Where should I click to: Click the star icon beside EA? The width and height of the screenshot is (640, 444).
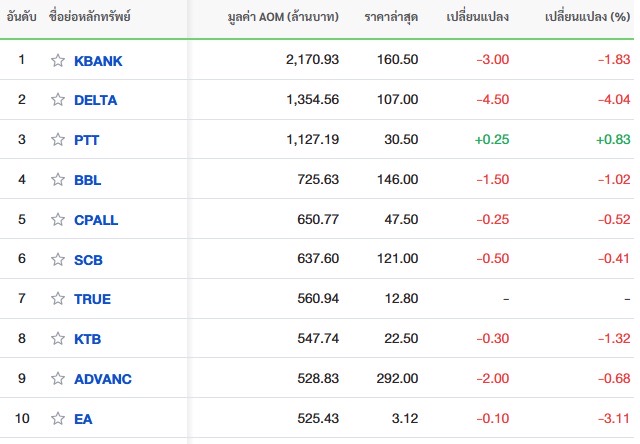point(58,419)
